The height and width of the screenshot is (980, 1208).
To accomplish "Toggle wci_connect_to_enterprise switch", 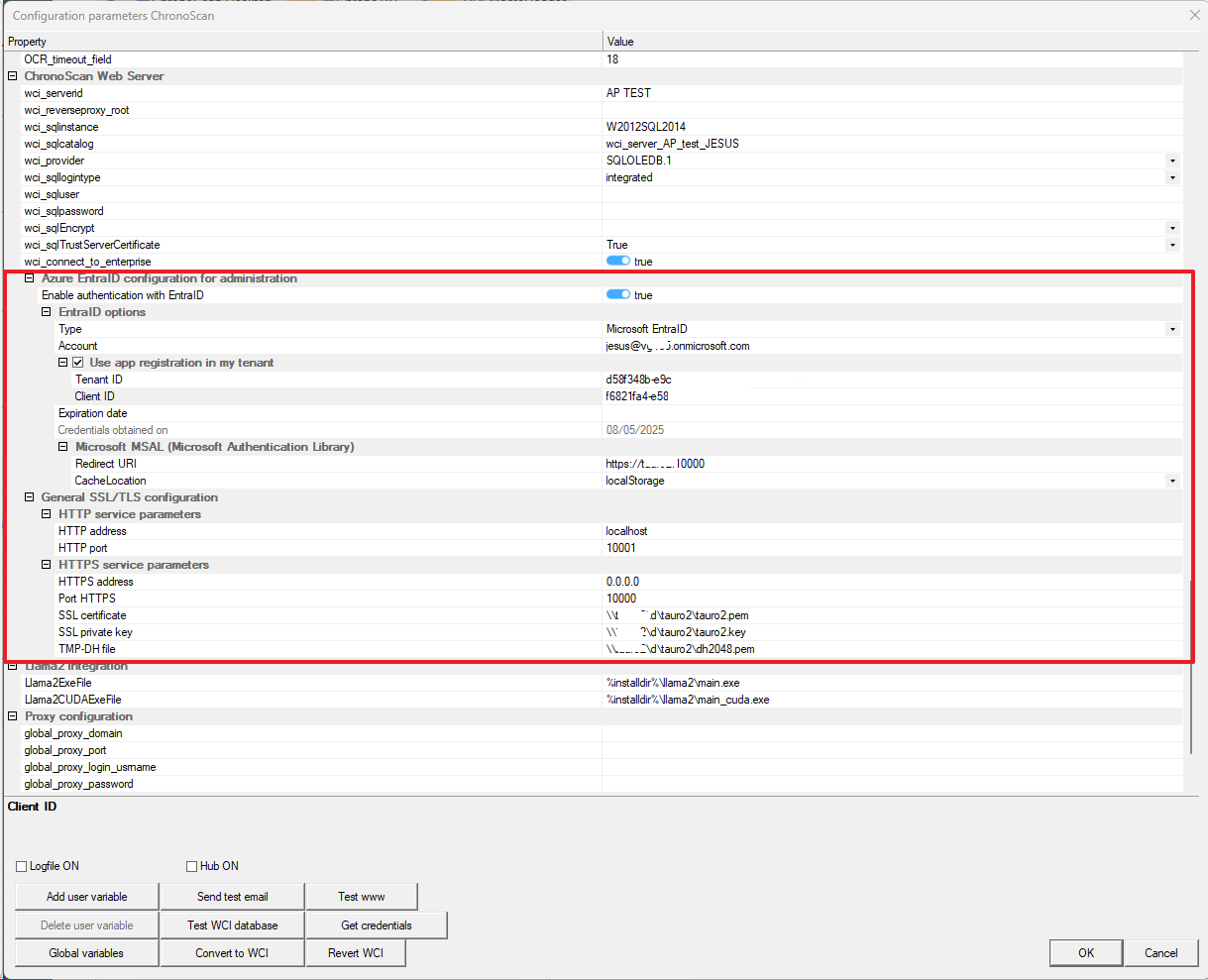I will (x=618, y=262).
